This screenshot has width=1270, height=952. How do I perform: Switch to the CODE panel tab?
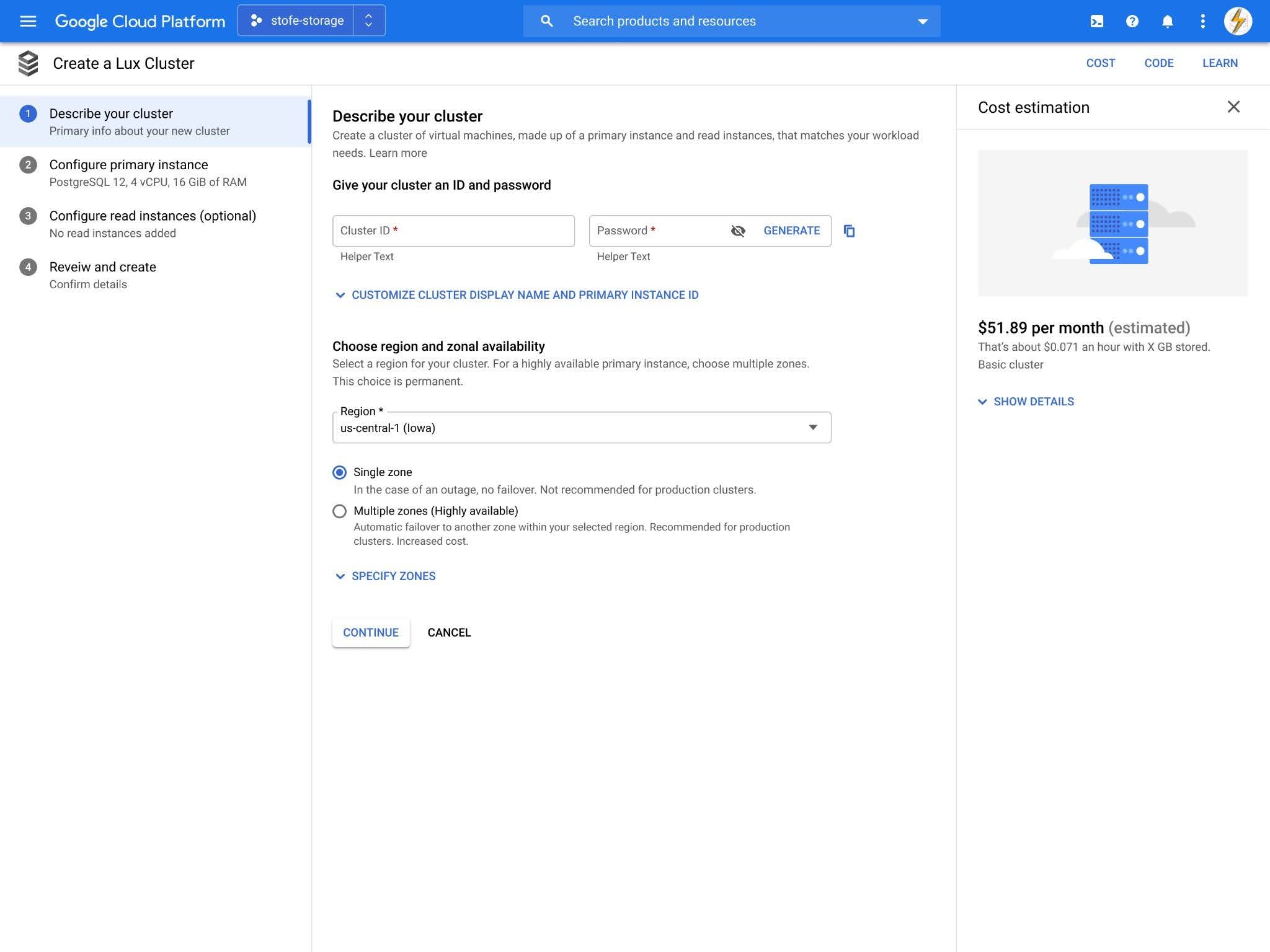[x=1159, y=63]
